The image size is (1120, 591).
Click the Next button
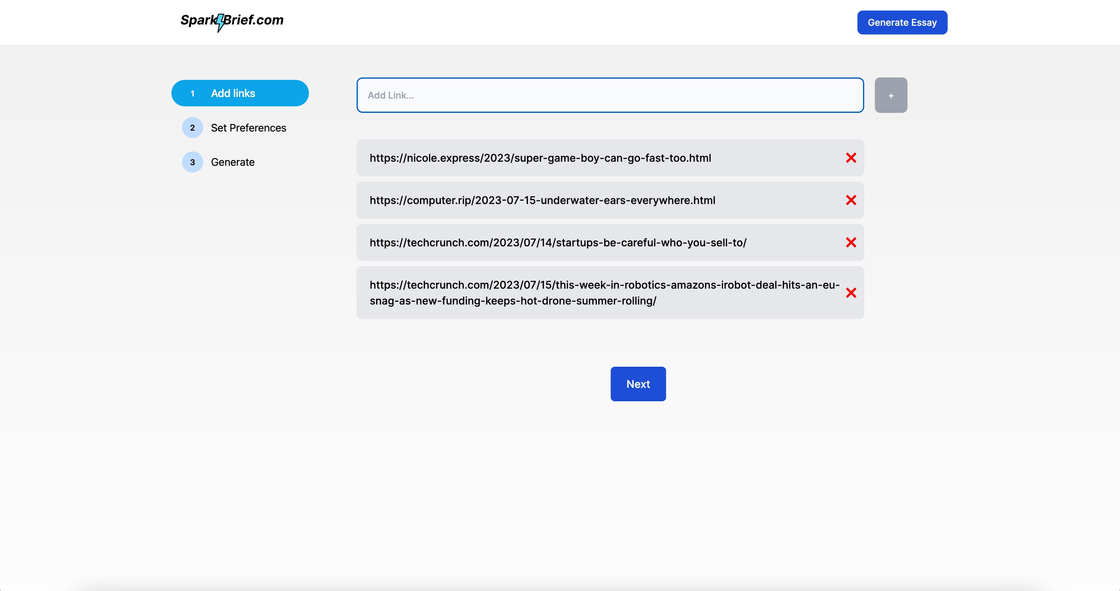[x=638, y=384]
